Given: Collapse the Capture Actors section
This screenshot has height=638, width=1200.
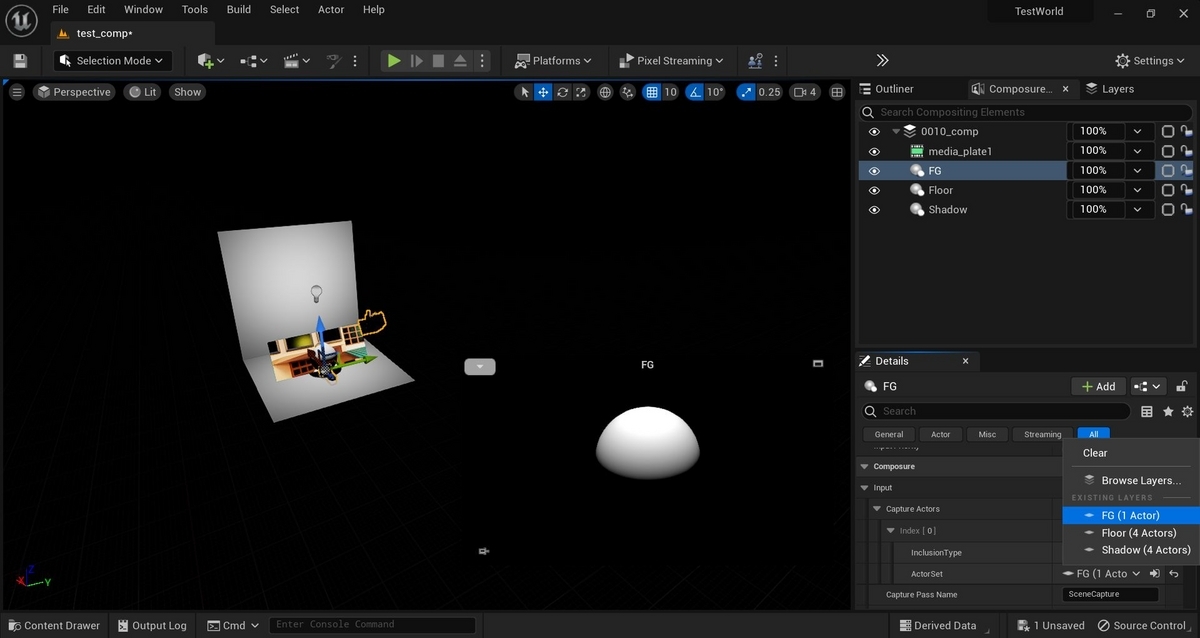Looking at the screenshot, I should [877, 509].
